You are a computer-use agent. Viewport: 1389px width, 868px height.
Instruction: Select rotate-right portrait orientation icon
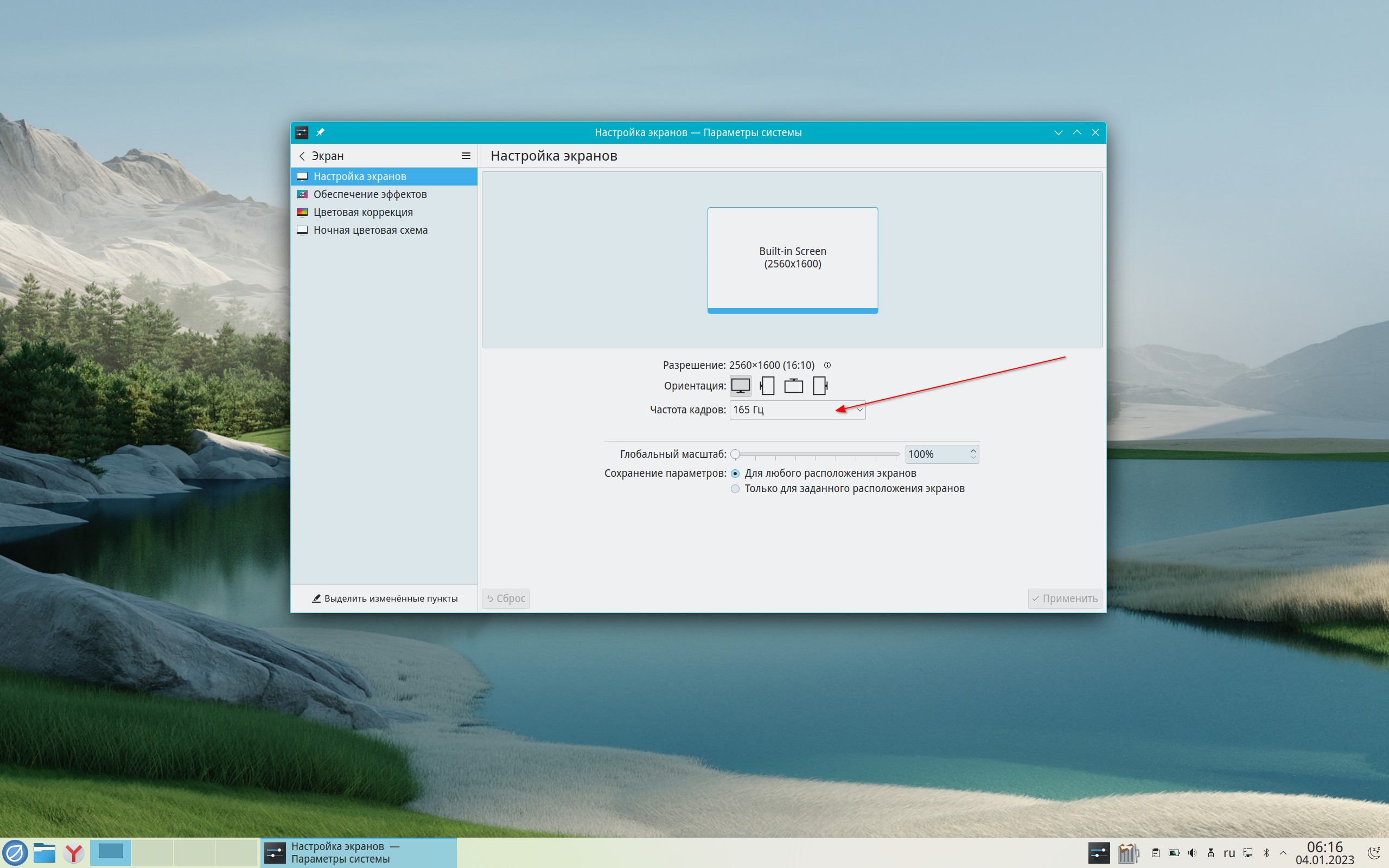click(x=820, y=386)
